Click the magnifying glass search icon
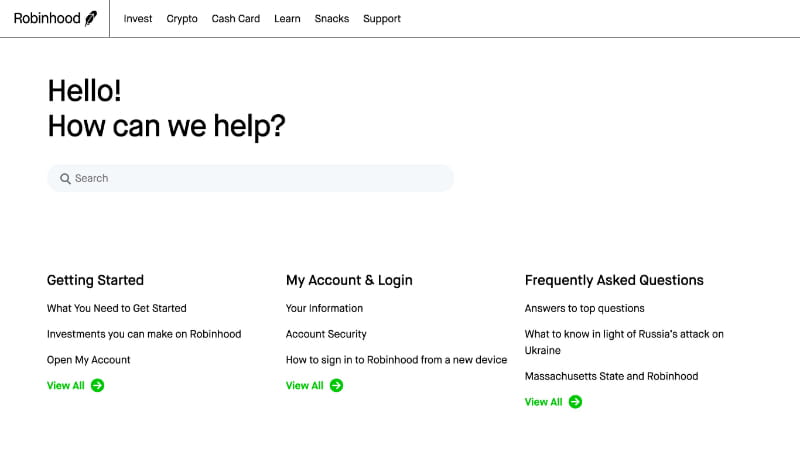Screen dimensions: 800x449 65,179
